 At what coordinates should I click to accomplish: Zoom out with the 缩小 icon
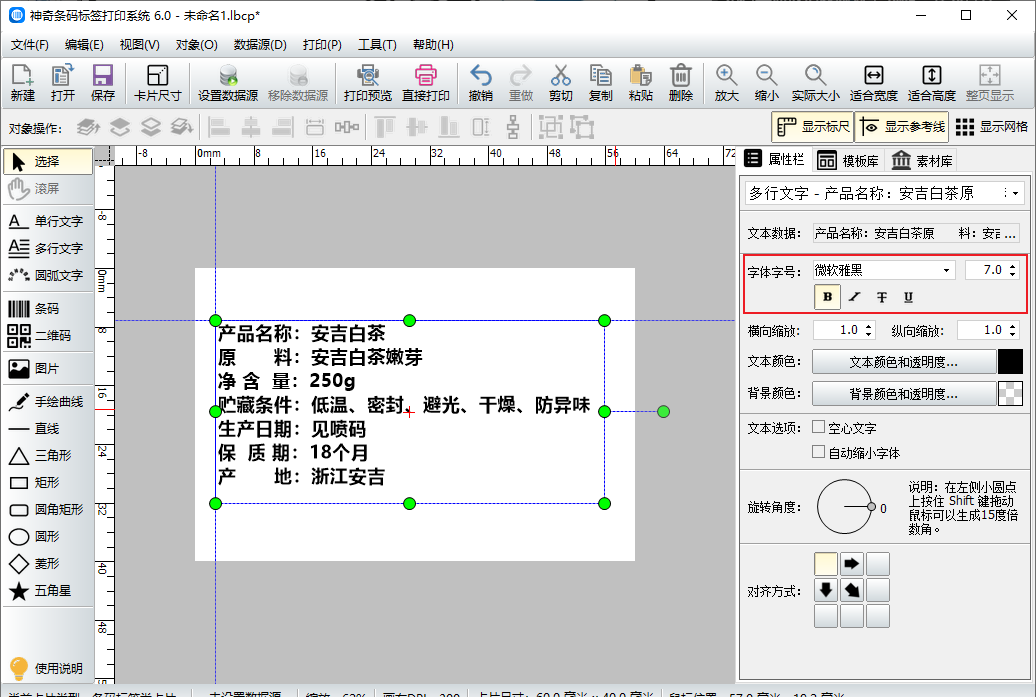pyautogui.click(x=766, y=83)
